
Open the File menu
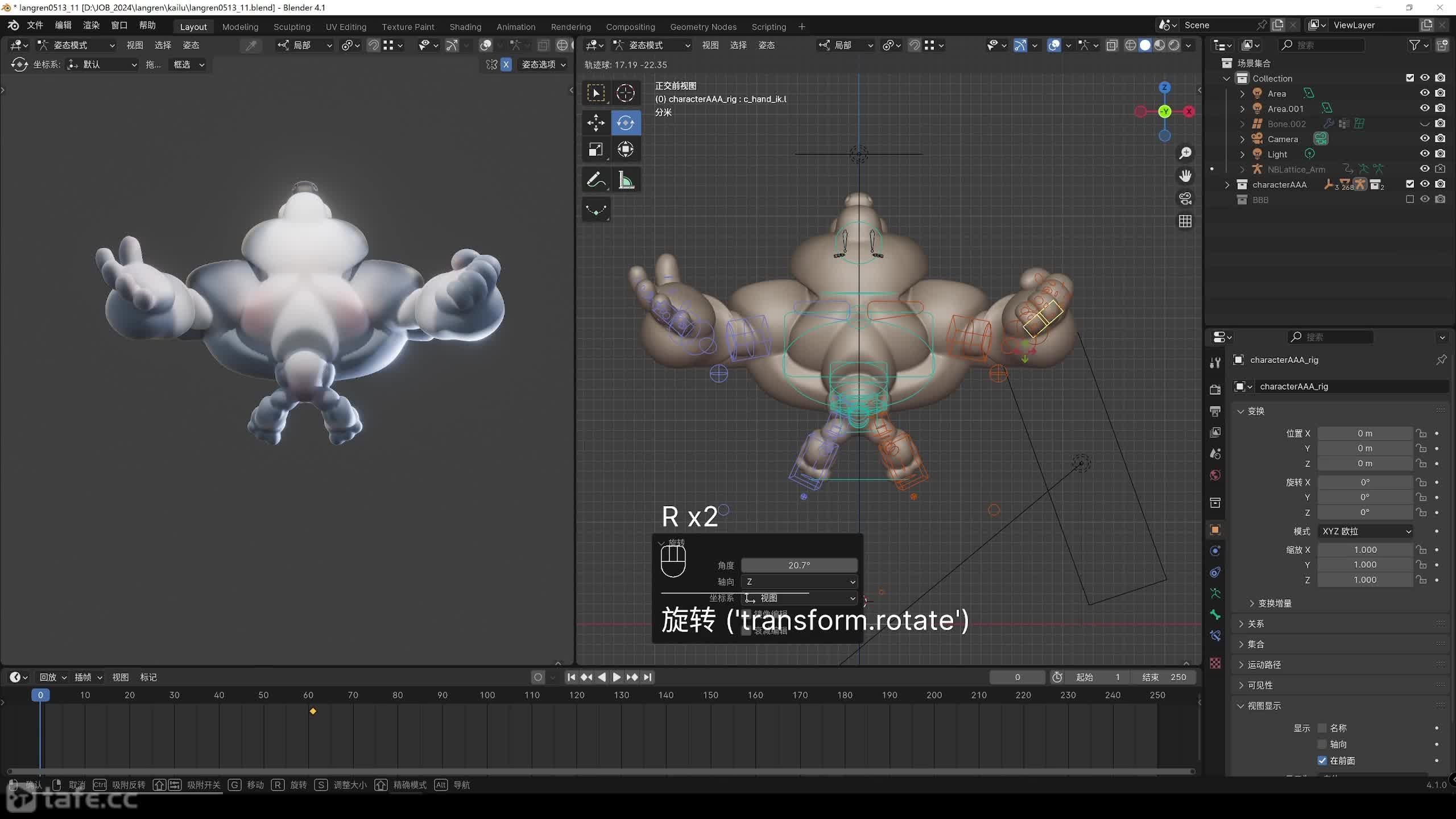(35, 26)
